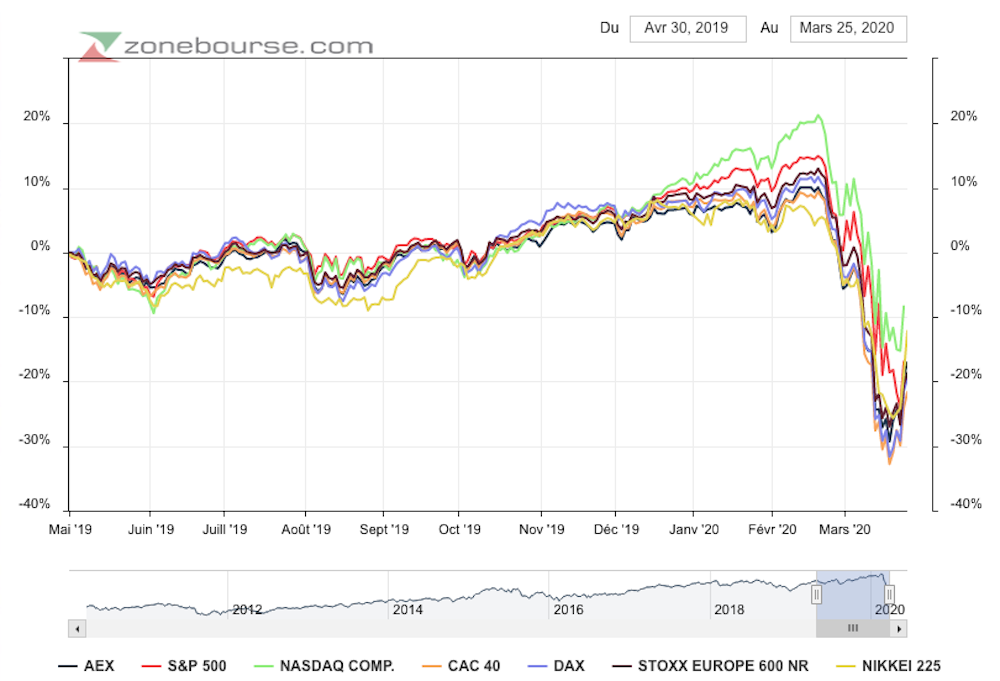The image size is (1000, 681).
Task: Open the 'Du' start date field
Action: 687,28
